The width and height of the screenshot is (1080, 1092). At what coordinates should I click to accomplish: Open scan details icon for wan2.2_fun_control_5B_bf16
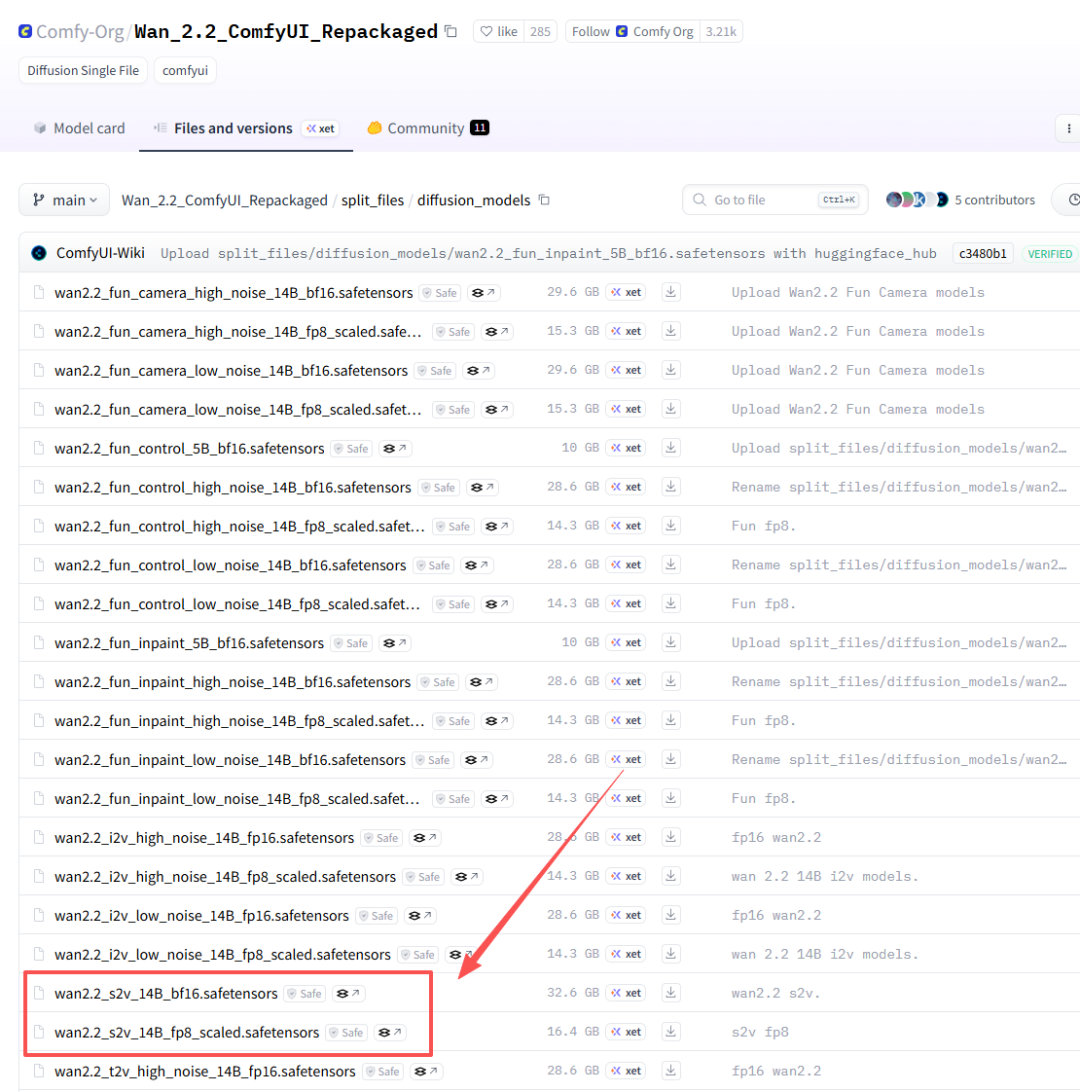pyautogui.click(x=394, y=448)
